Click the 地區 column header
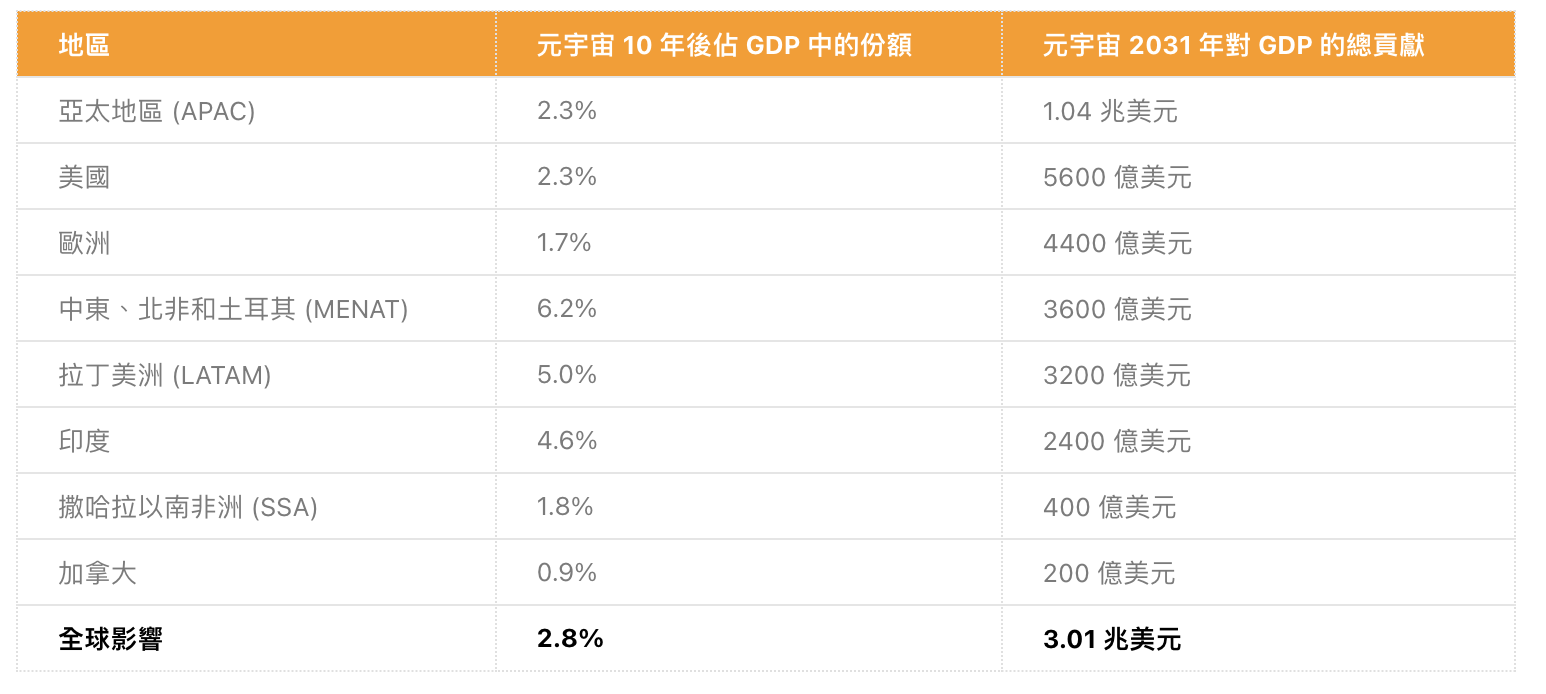 tap(84, 45)
